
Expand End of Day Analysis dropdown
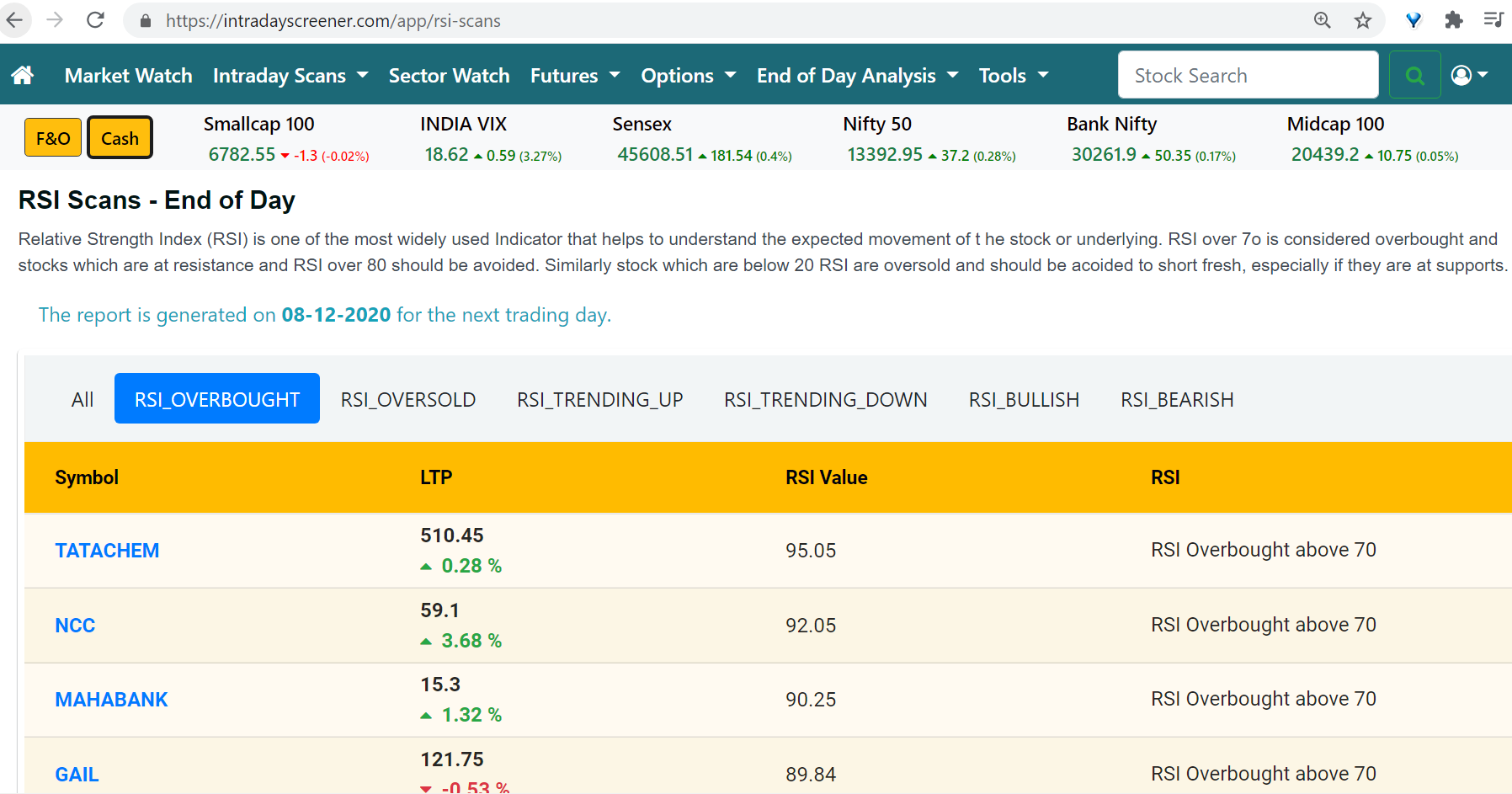[858, 76]
